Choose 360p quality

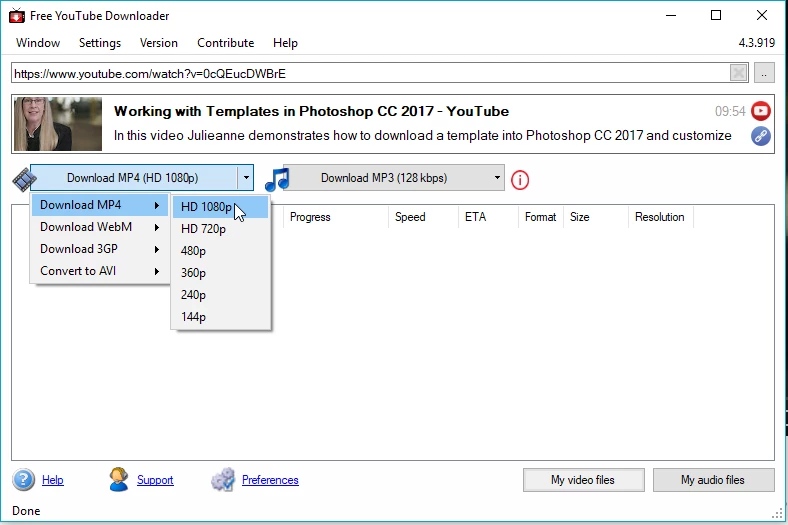point(221,273)
